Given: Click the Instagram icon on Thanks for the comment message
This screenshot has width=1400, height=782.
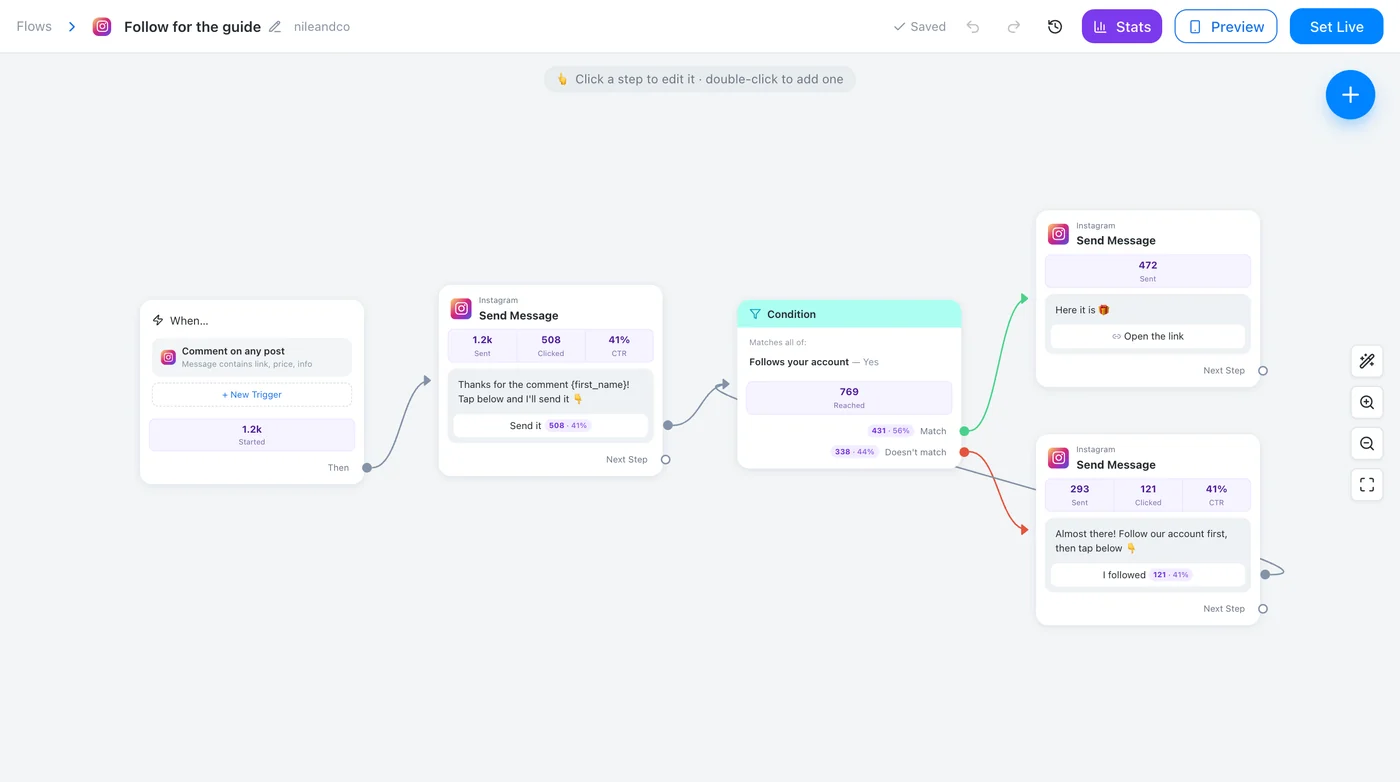Looking at the screenshot, I should click(461, 309).
